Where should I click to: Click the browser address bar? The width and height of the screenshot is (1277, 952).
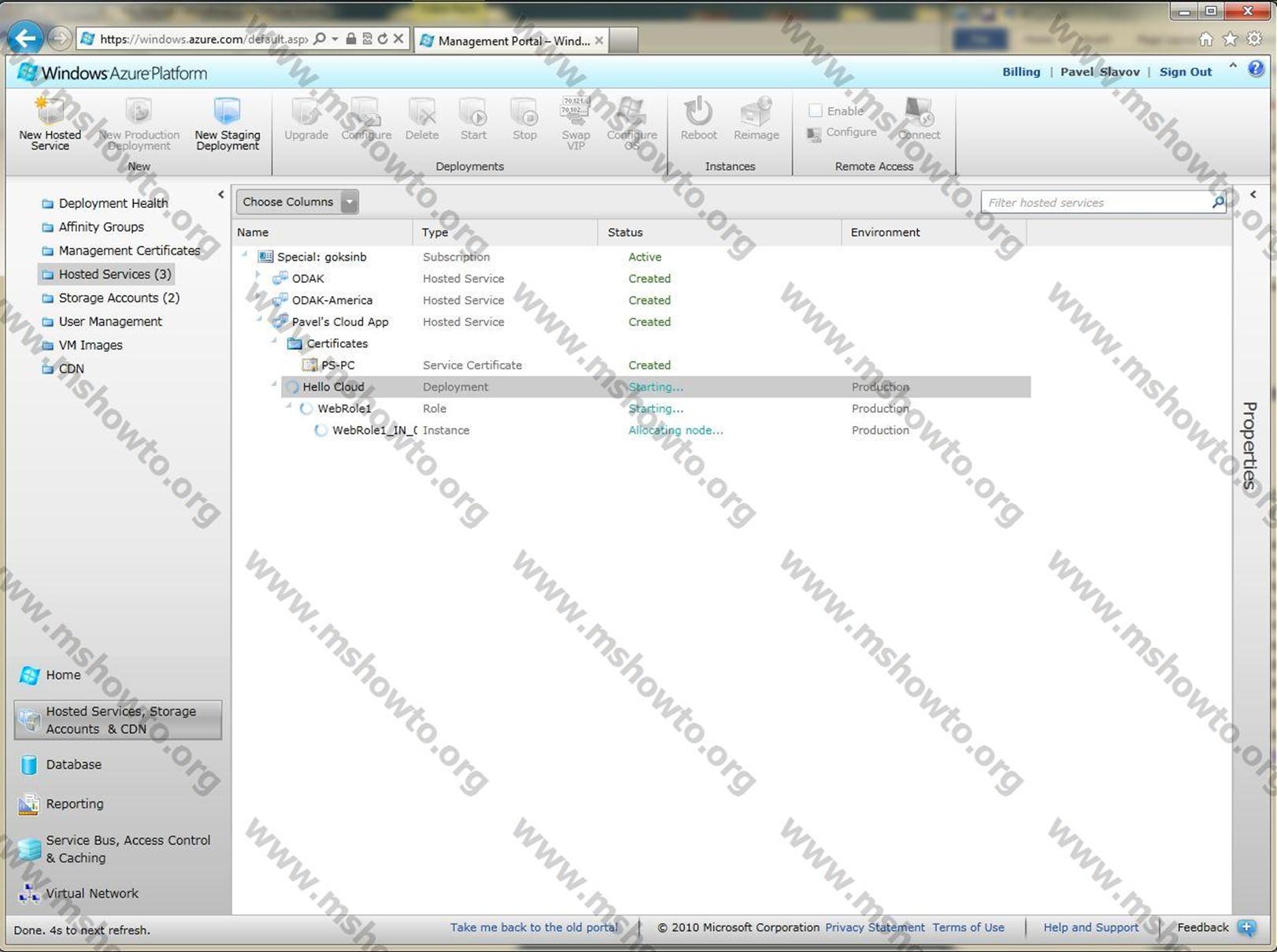pyautogui.click(x=203, y=39)
